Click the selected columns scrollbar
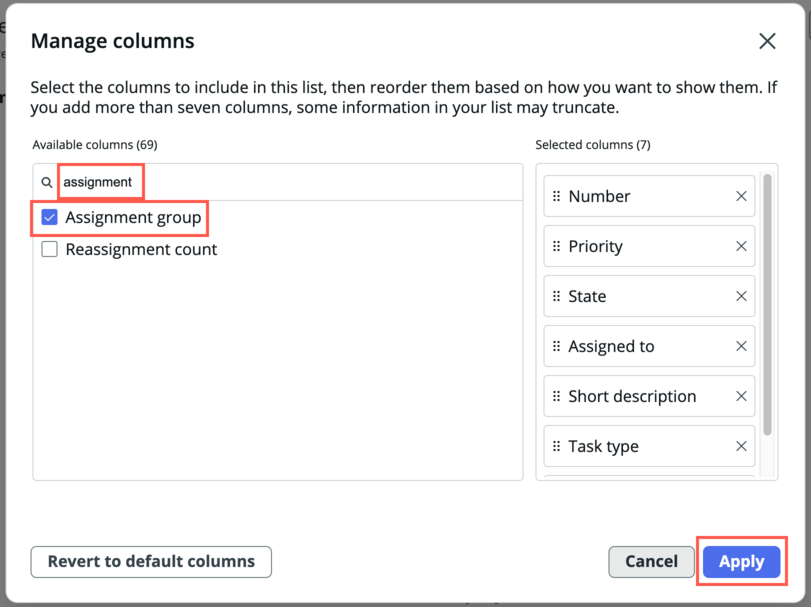This screenshot has height=607, width=811. coord(768,304)
